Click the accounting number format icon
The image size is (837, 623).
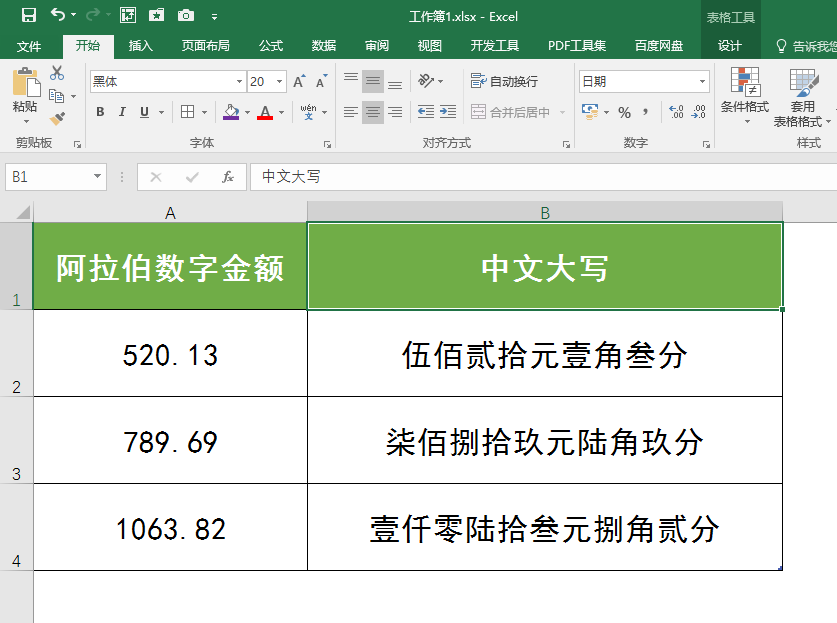pos(589,112)
